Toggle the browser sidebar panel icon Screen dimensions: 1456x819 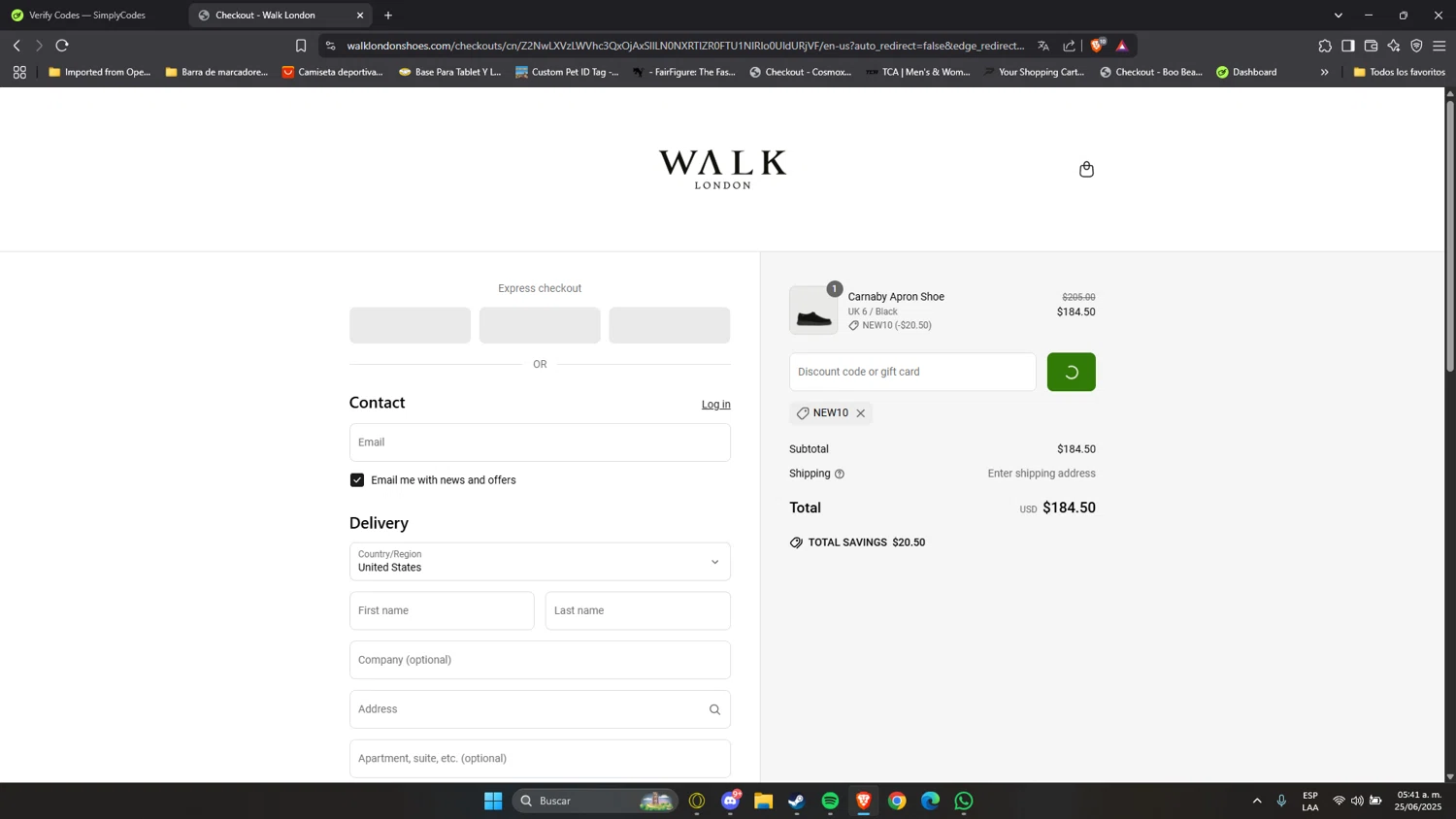tap(1348, 46)
